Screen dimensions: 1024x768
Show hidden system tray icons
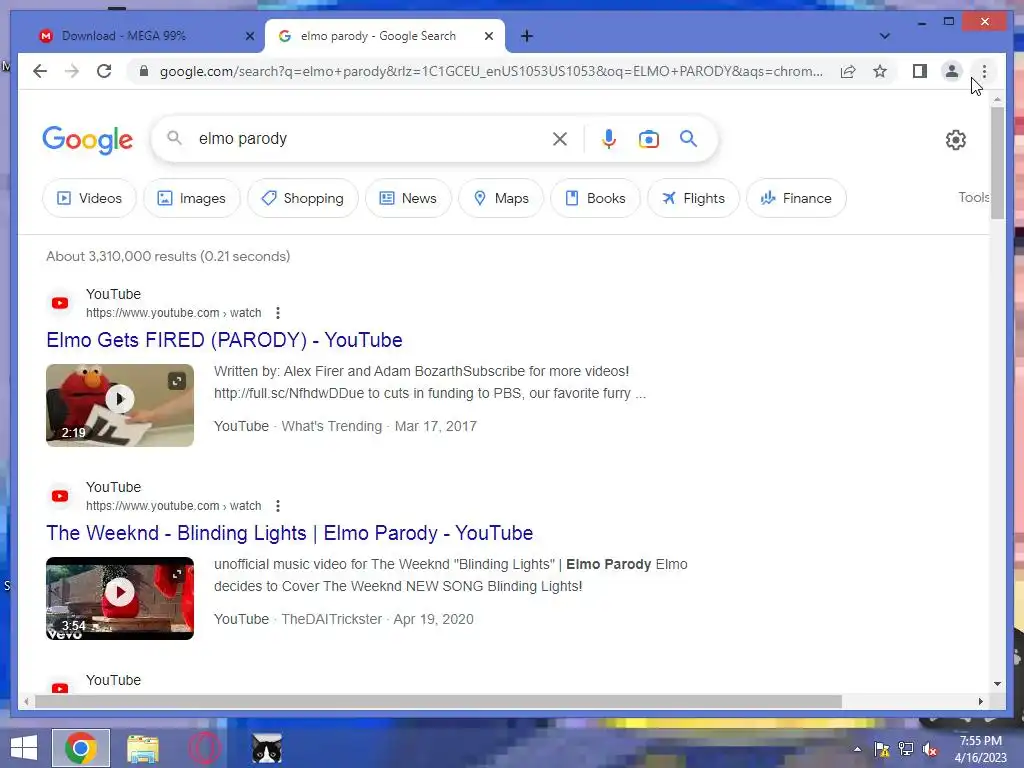[857, 749]
